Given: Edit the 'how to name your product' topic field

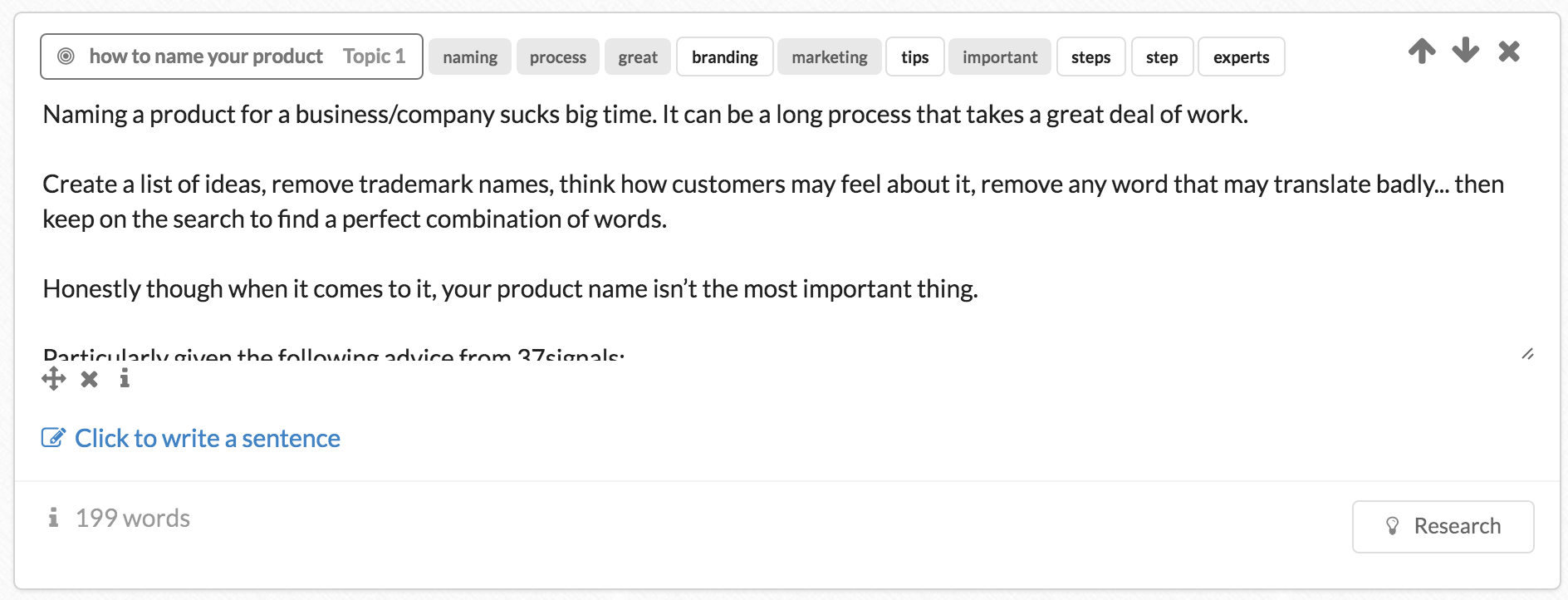Looking at the screenshot, I should pos(232,57).
